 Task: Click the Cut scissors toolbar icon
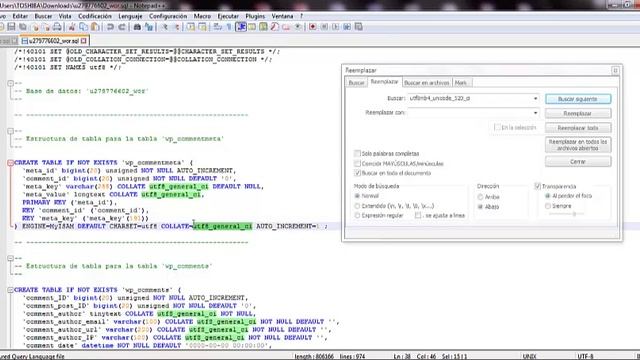[x=72, y=27]
